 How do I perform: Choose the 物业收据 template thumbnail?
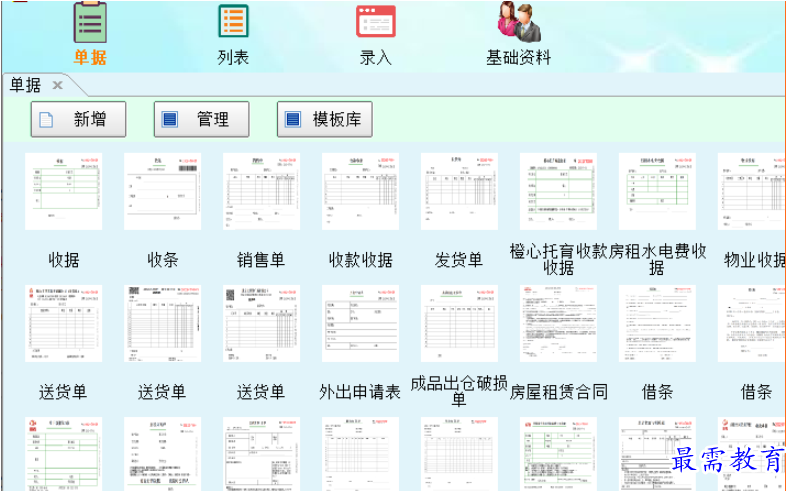point(752,192)
